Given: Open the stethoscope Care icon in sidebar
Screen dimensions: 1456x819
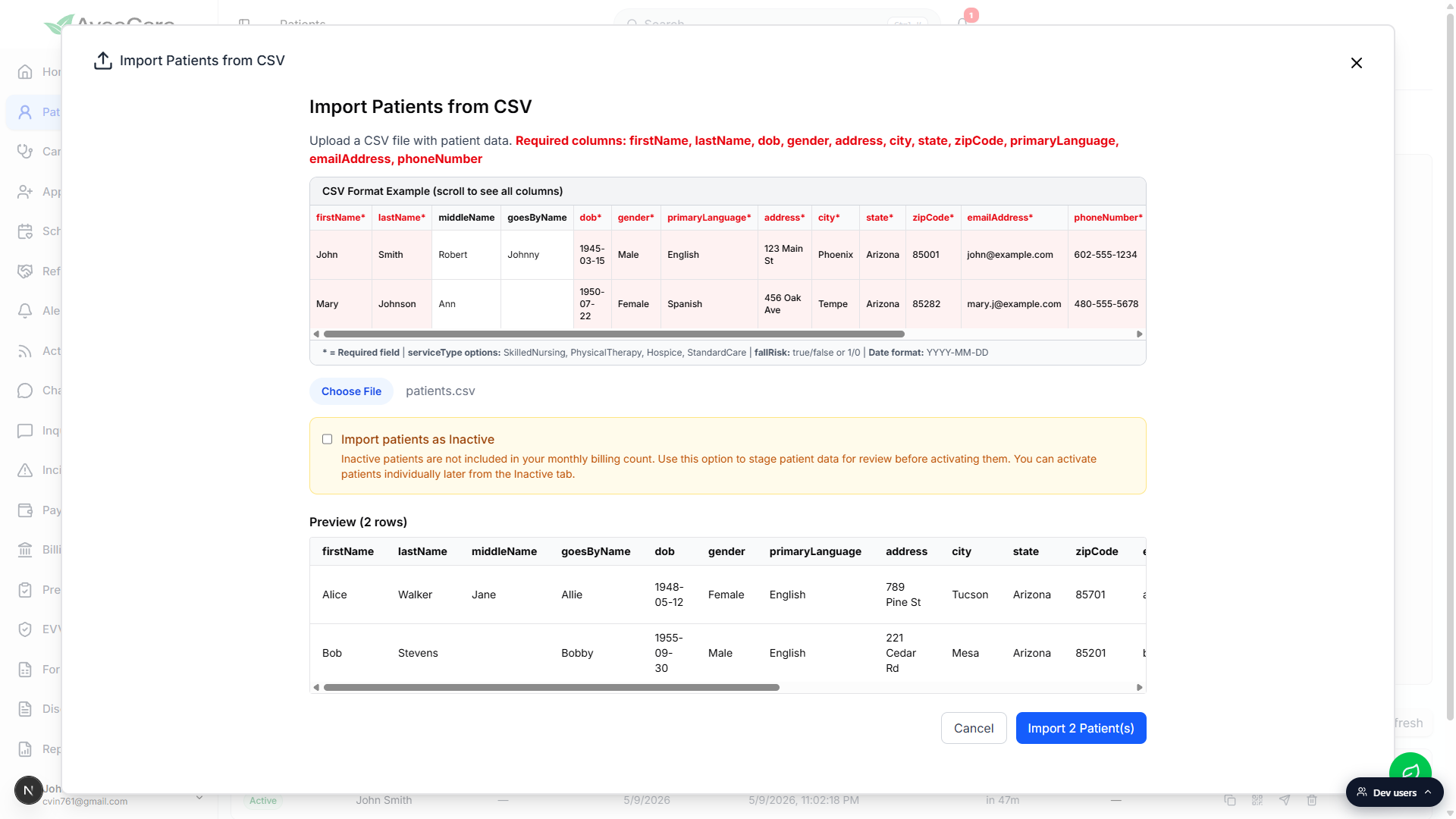Looking at the screenshot, I should pyautogui.click(x=25, y=152).
